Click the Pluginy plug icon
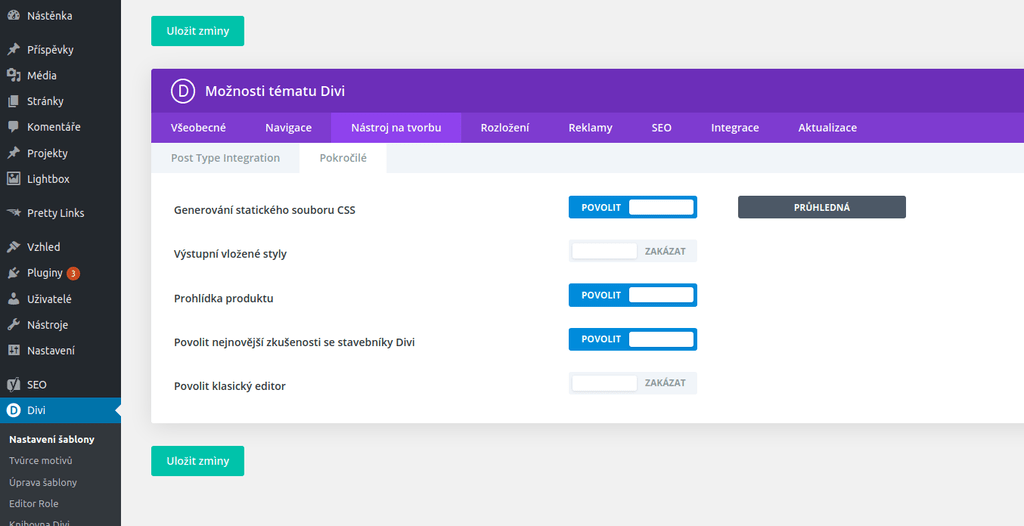 (x=13, y=273)
